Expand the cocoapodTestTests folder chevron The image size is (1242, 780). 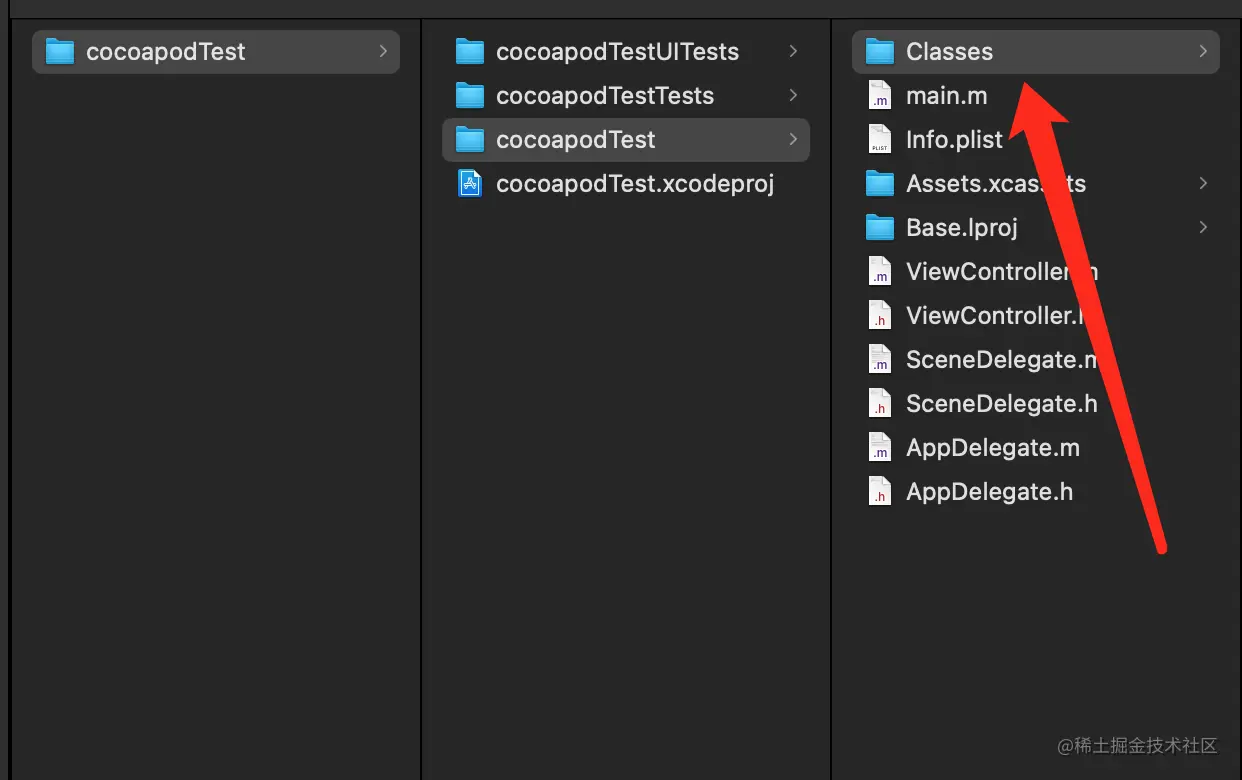(x=793, y=96)
